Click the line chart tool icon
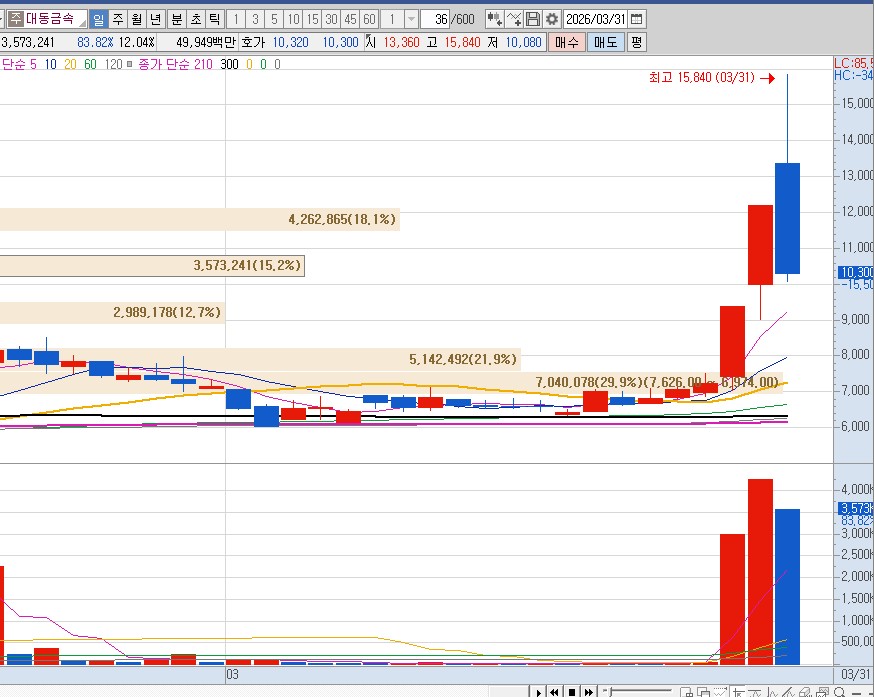This screenshot has height=697, width=874. [x=514, y=19]
